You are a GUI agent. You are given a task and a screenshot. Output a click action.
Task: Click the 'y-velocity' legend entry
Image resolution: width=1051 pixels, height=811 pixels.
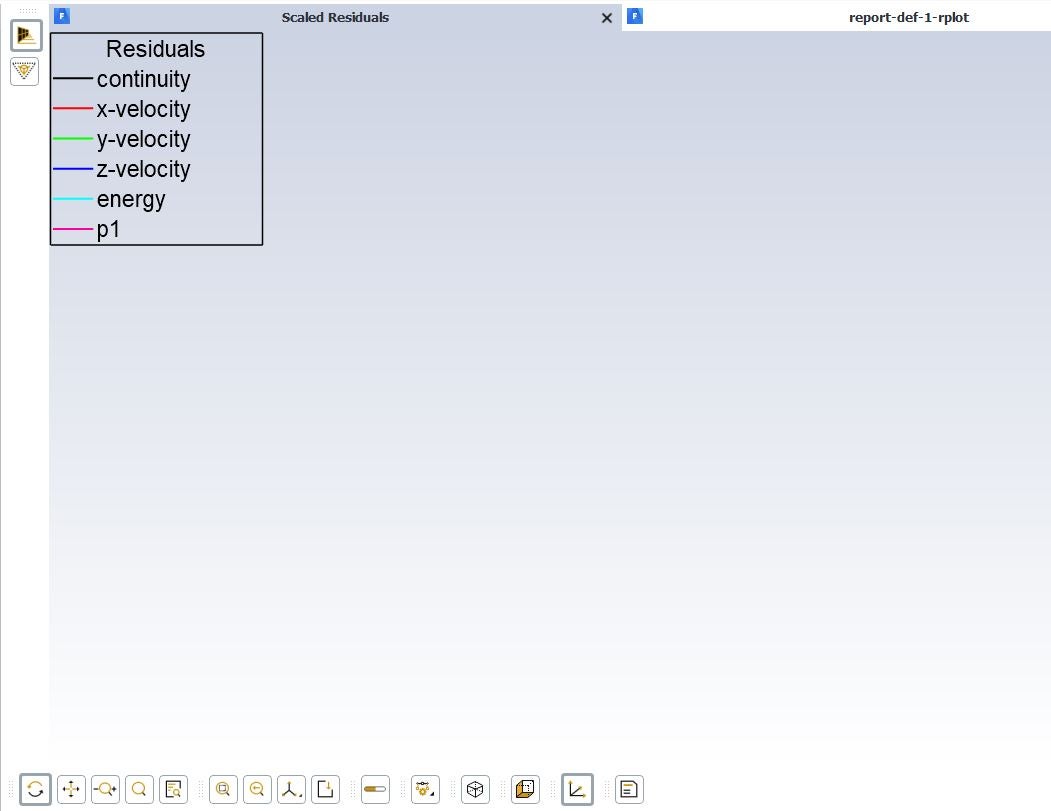coord(143,139)
